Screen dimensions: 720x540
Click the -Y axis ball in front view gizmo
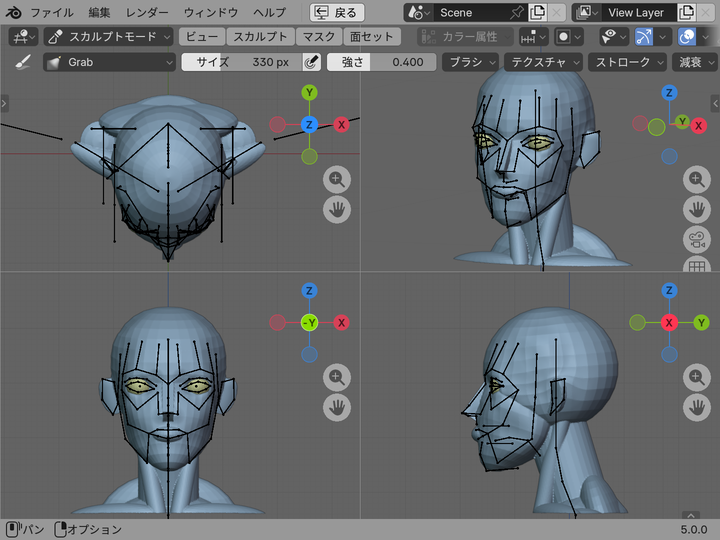pyautogui.click(x=309, y=322)
